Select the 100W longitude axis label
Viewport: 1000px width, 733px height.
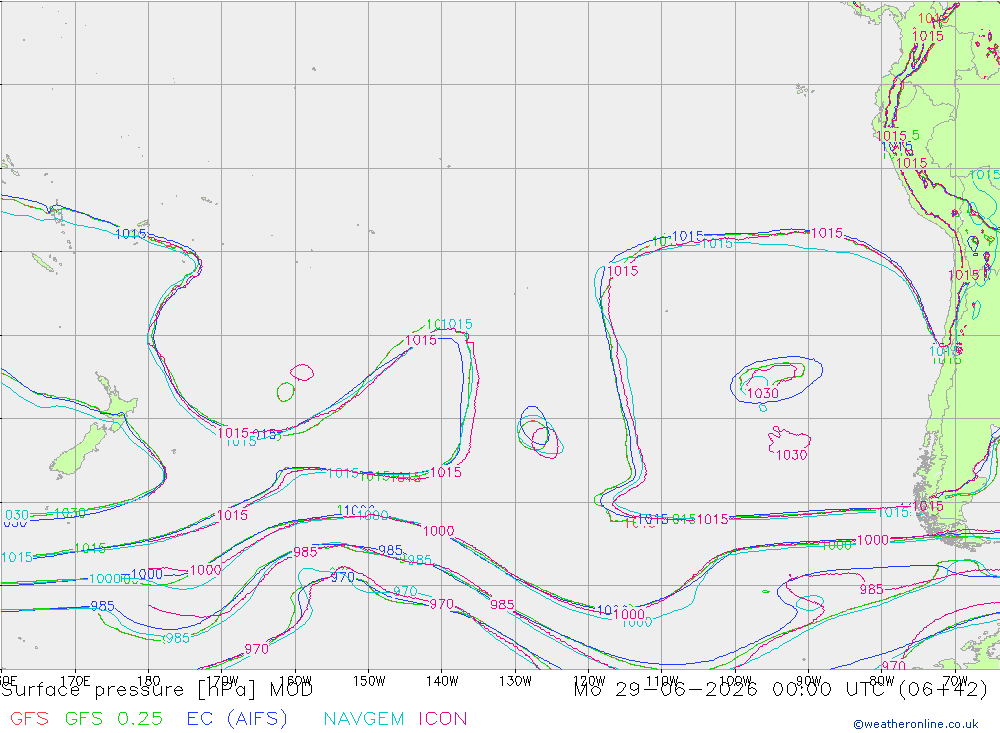pos(735,681)
